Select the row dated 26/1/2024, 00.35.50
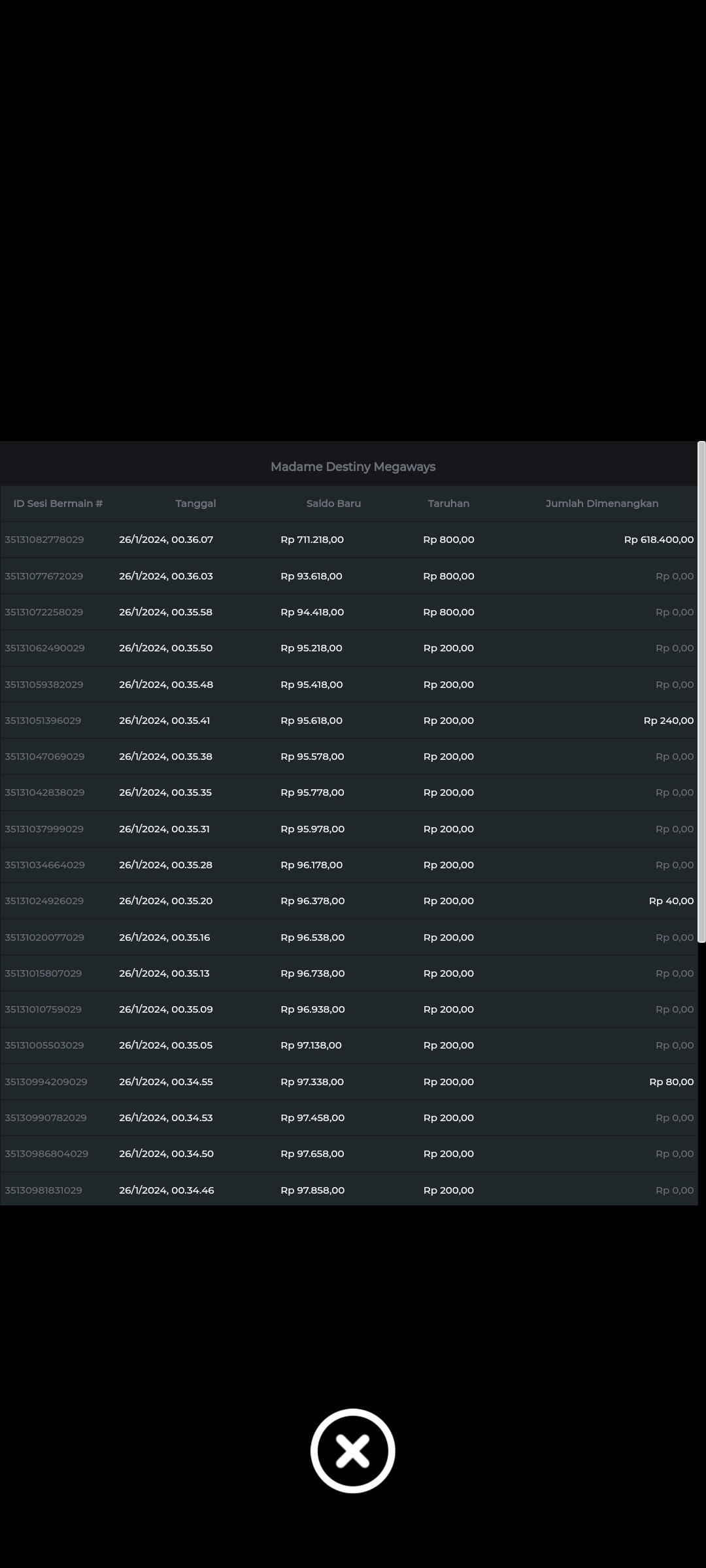Screen dimensions: 706x1568 (x=166, y=648)
